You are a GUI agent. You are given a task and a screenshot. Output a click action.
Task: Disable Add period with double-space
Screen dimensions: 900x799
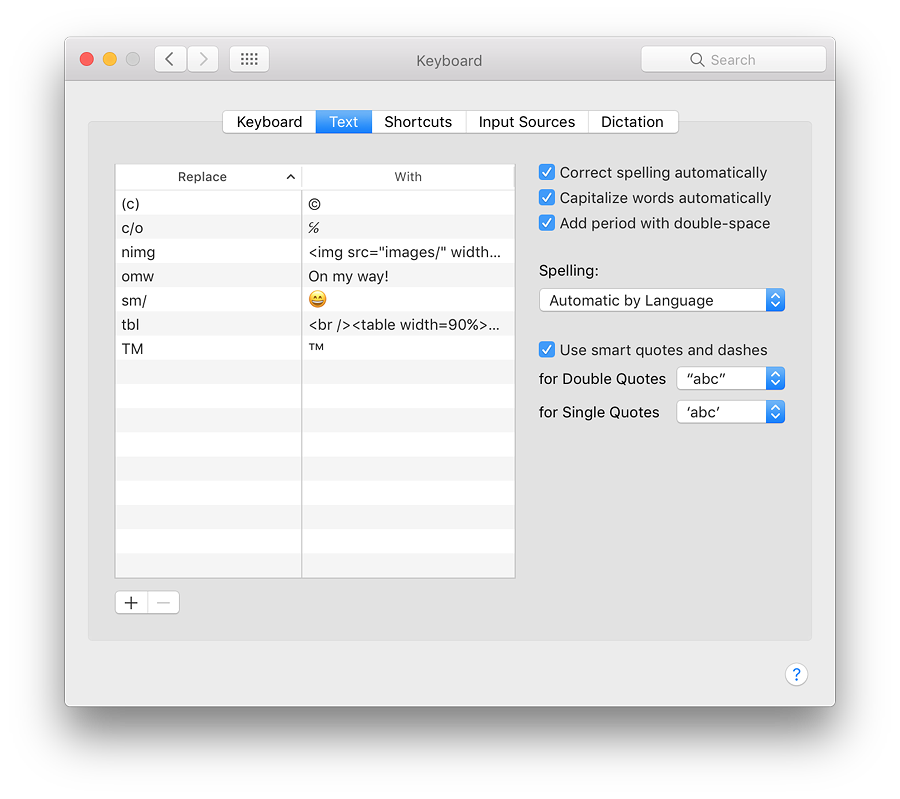[546, 223]
